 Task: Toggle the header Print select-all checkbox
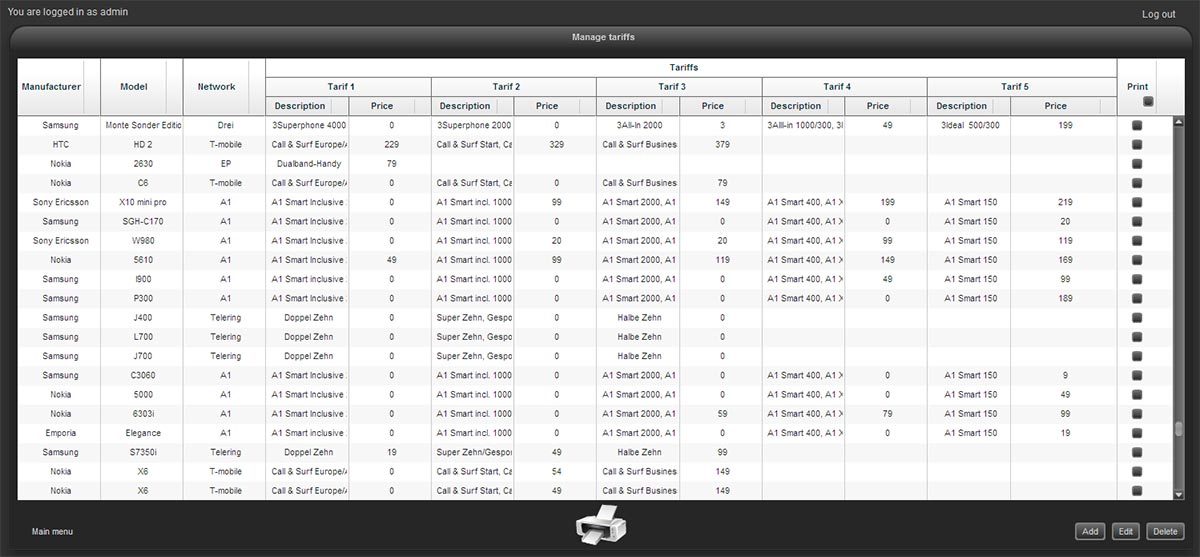[1148, 101]
